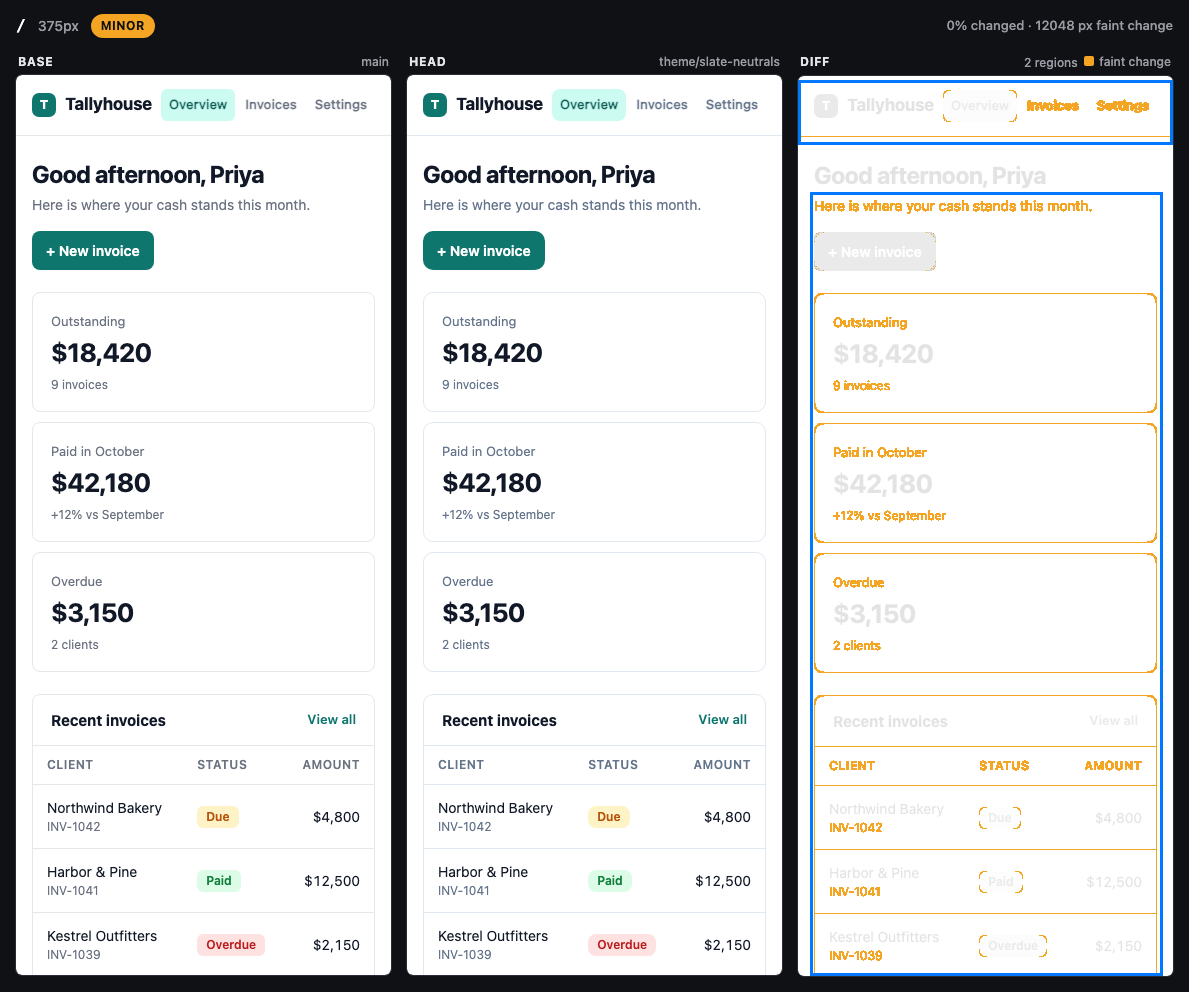Click the 2 regions label above DIFF

[1050, 62]
